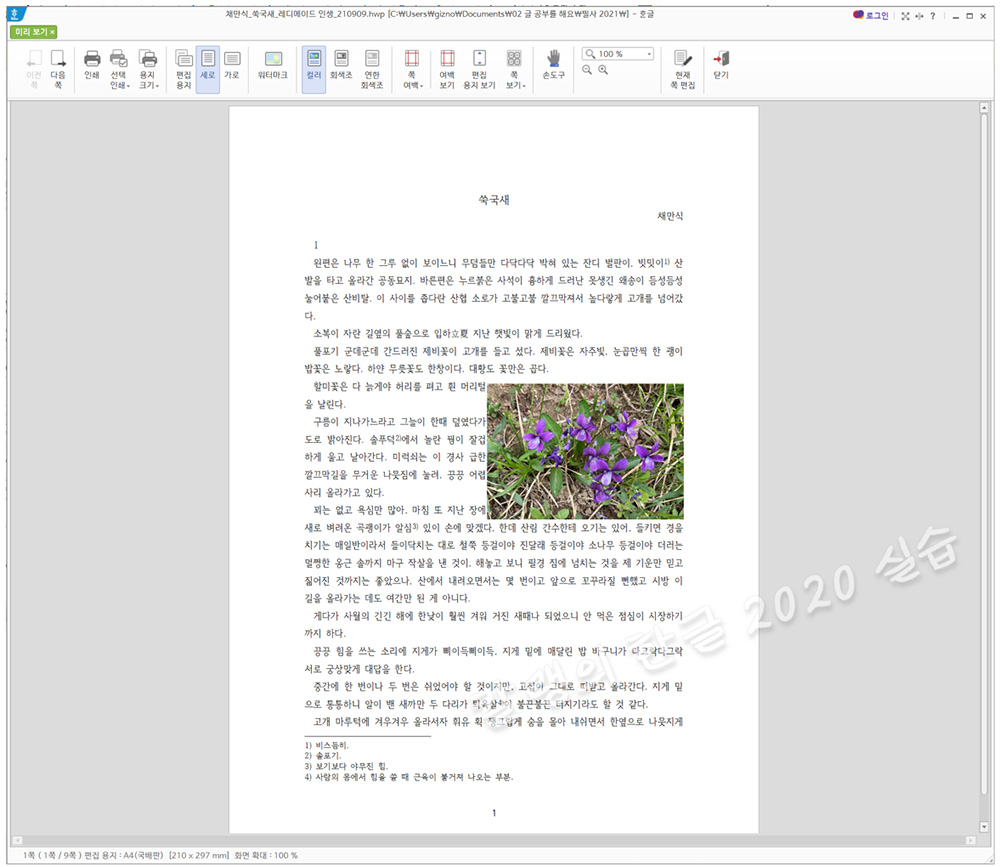Viewport: 1000px width, 867px height.
Task: Toggle 여백 보기 margin display
Action: 447,69
